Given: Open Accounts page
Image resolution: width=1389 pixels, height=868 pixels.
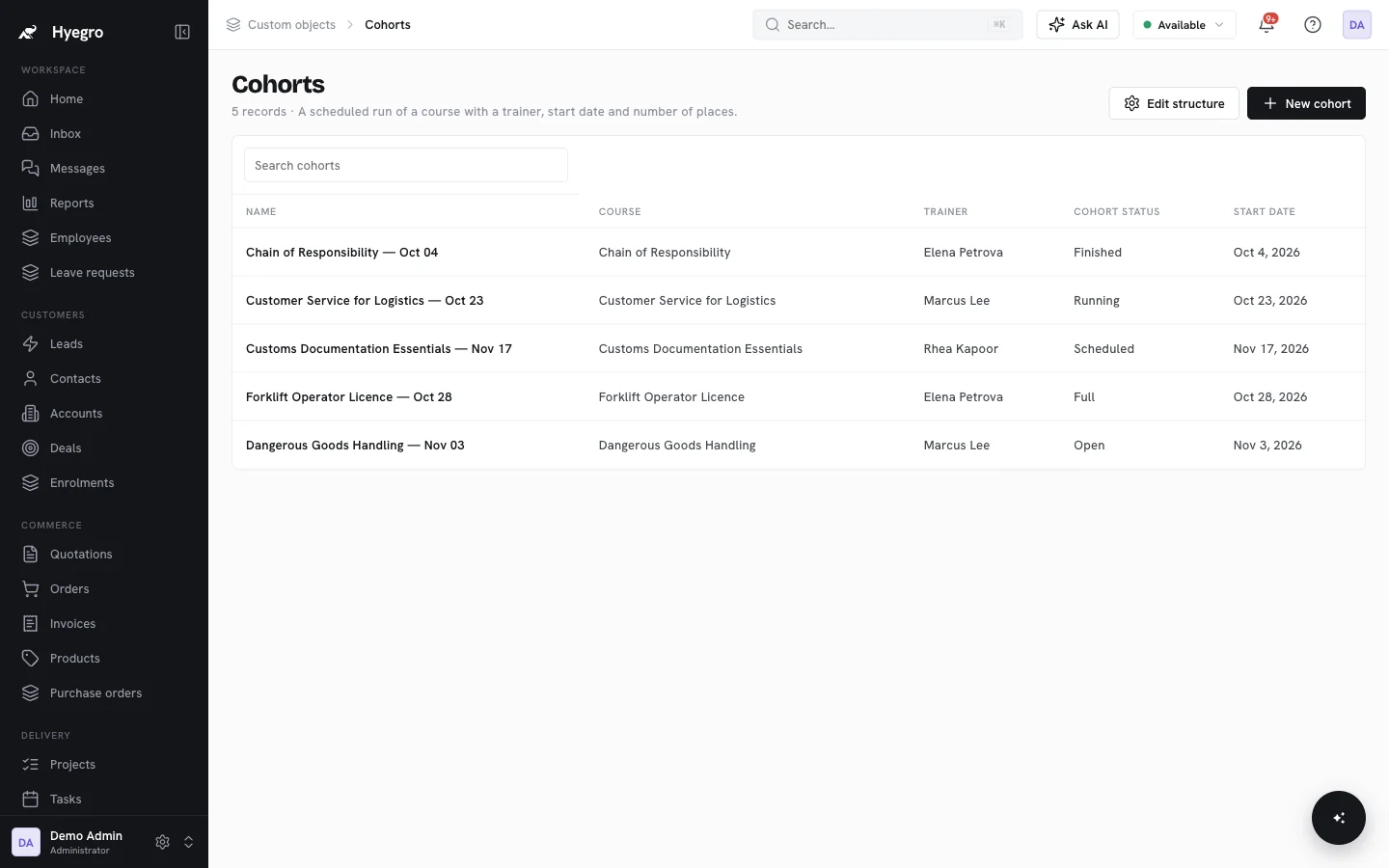Looking at the screenshot, I should (104, 413).
